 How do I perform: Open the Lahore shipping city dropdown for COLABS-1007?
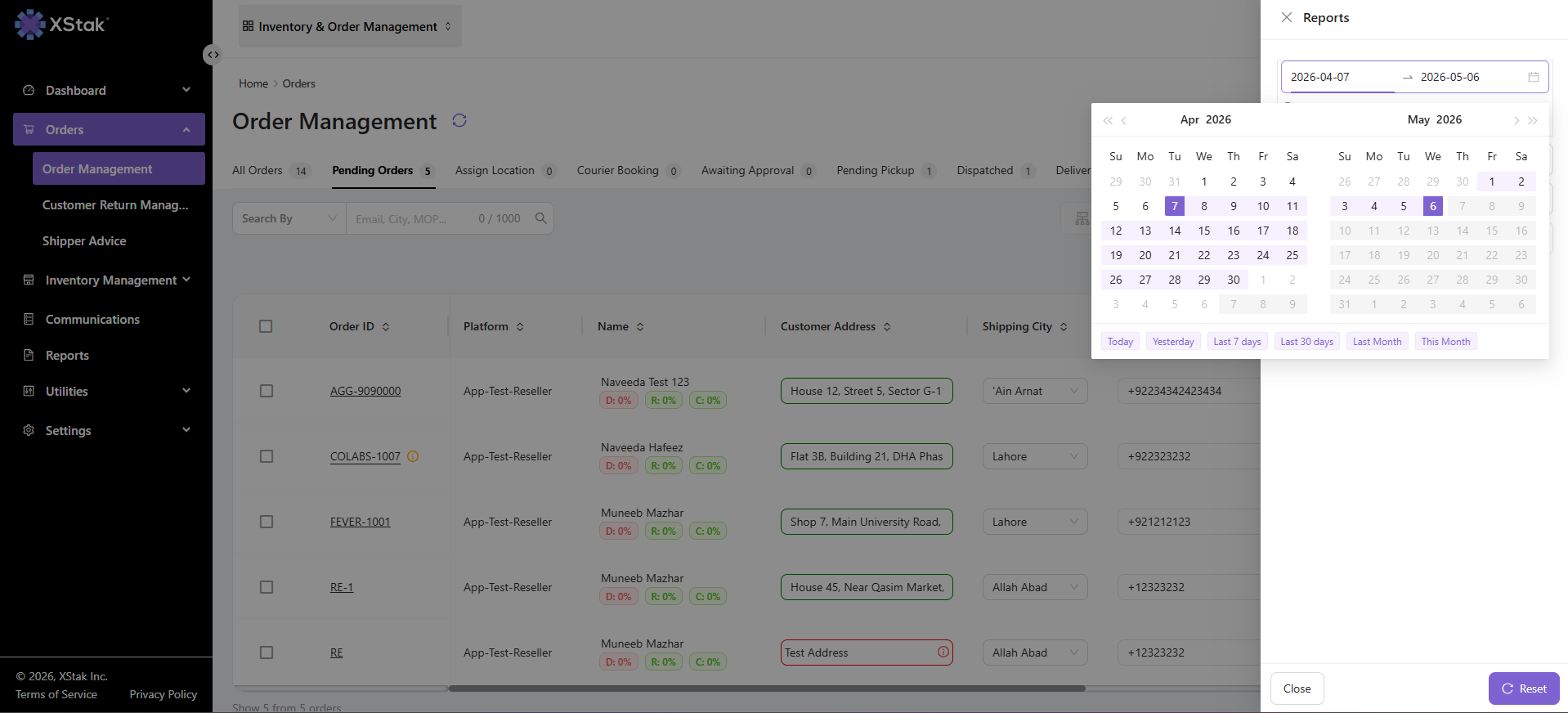(x=1035, y=456)
